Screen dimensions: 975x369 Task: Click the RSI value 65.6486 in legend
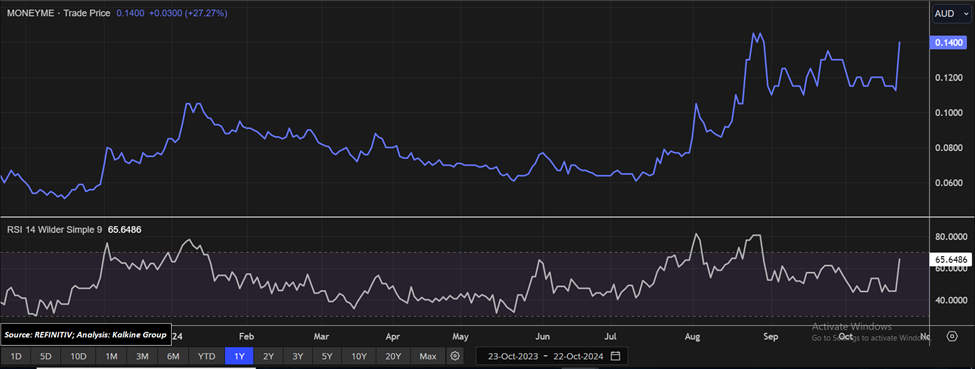(x=124, y=230)
